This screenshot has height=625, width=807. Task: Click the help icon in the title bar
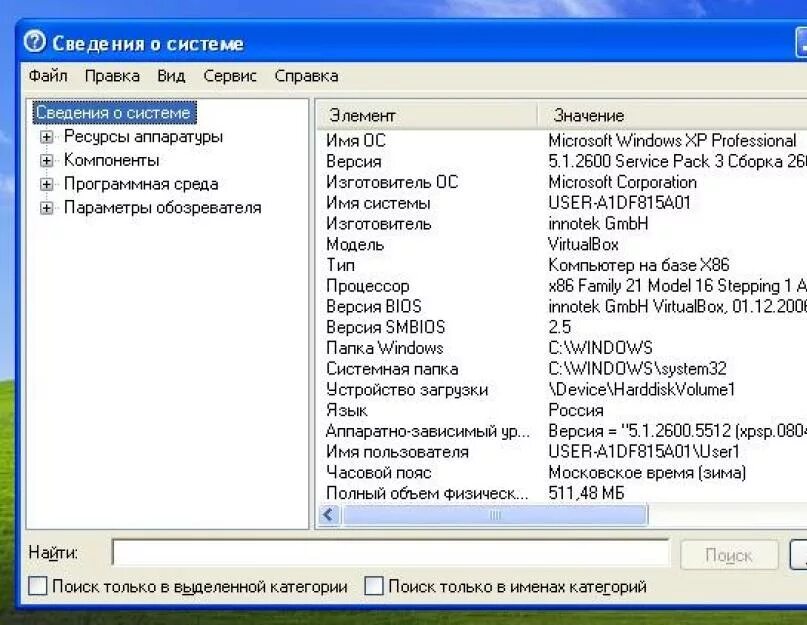[35, 42]
